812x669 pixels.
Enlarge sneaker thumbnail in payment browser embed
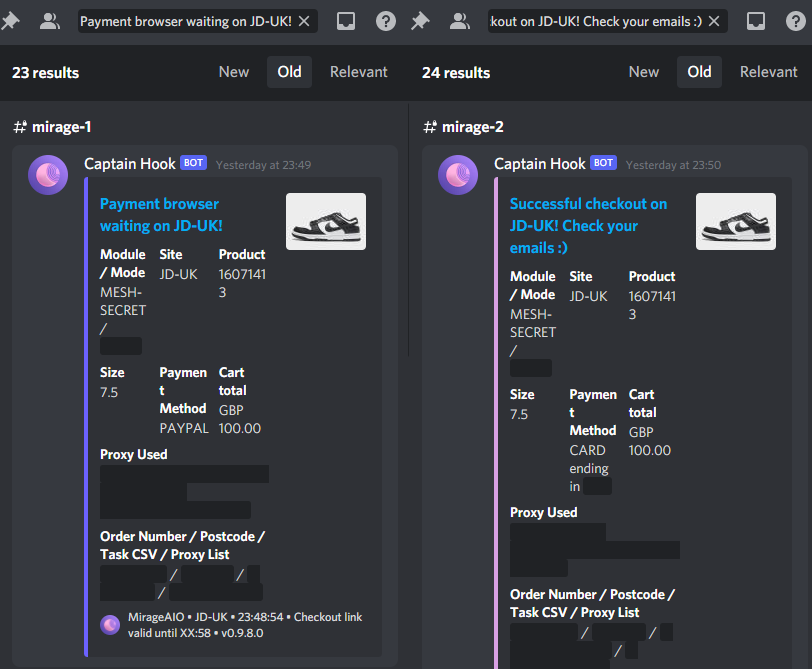pos(326,222)
